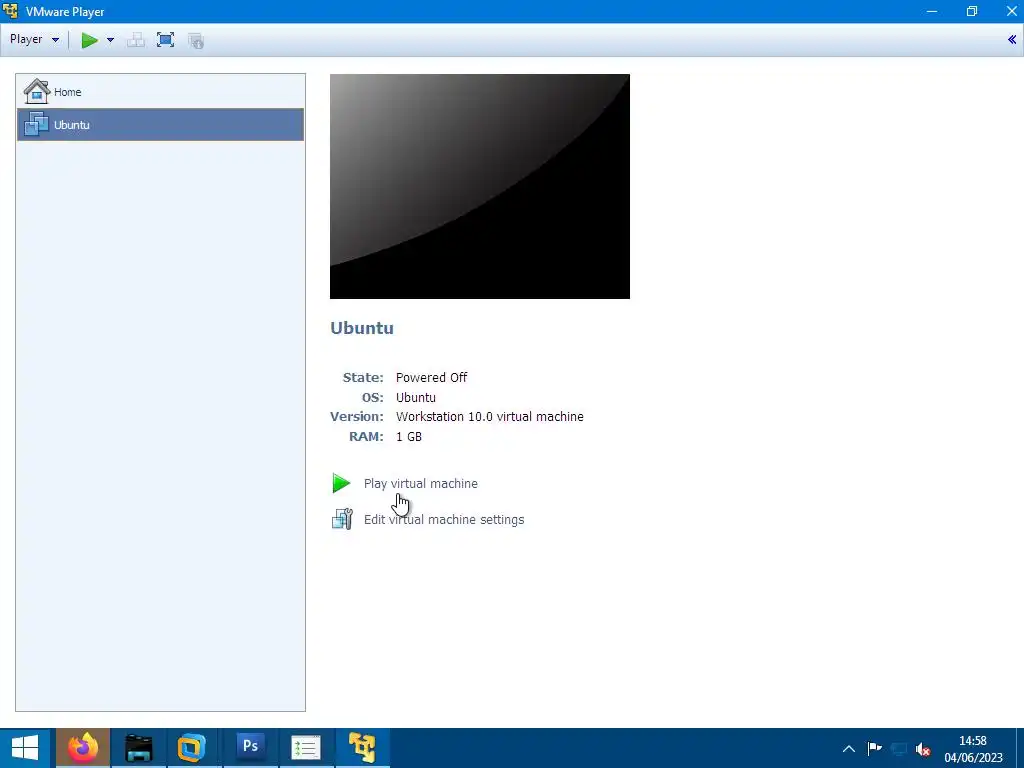Click the Powered Off state text
The image size is (1024, 768).
tap(432, 377)
